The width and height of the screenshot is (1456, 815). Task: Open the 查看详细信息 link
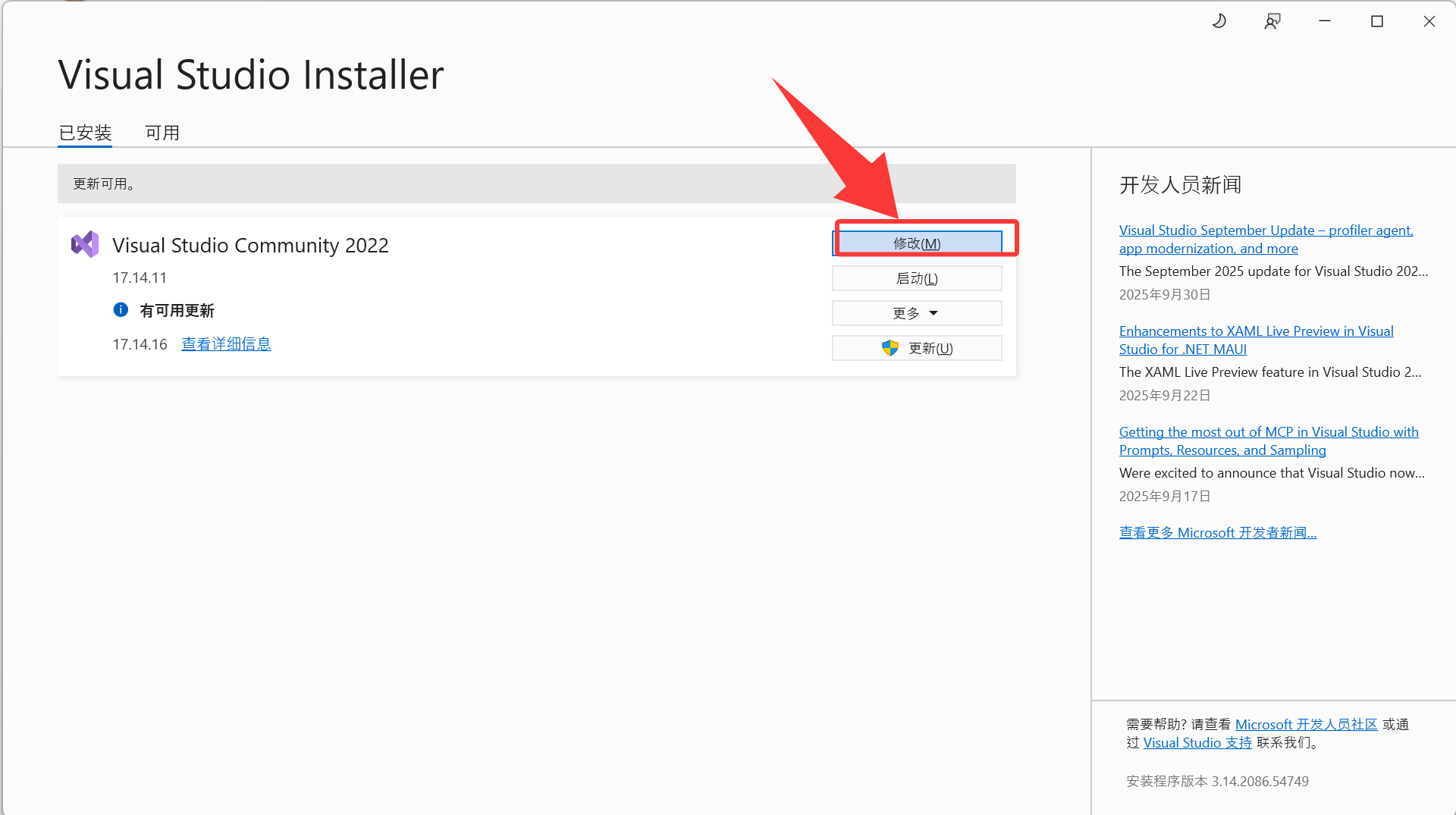226,344
